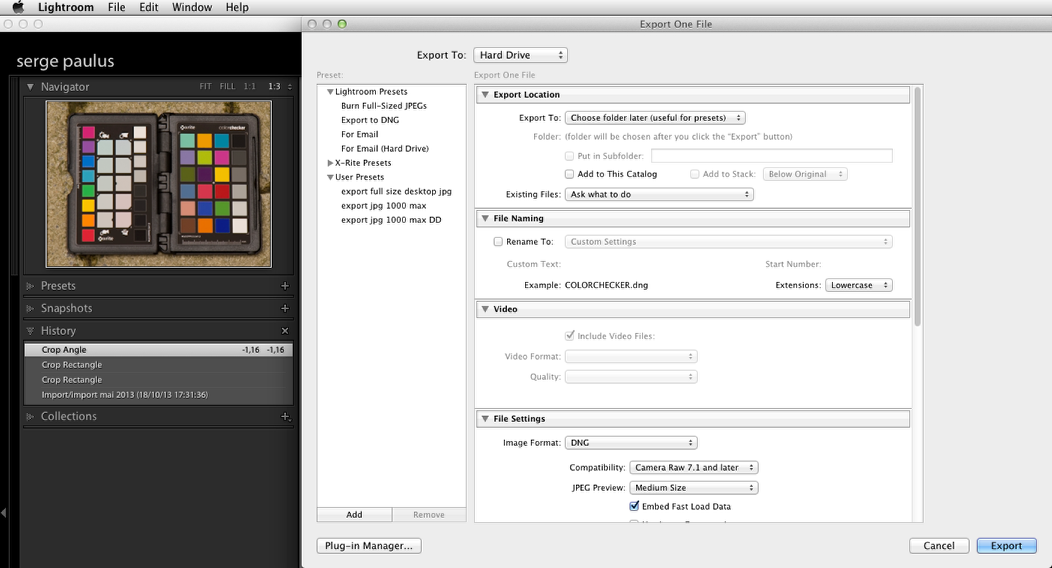Screen dimensions: 1052x568
Task: Toggle Add to Stack checkbox
Action: pos(694,174)
